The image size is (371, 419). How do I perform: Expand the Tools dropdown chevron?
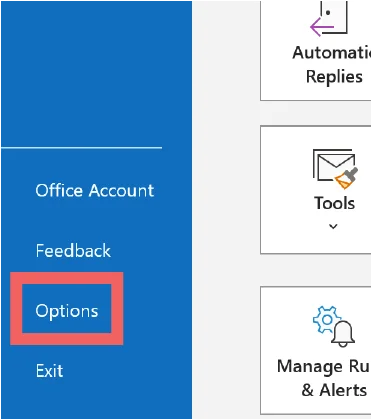333,227
